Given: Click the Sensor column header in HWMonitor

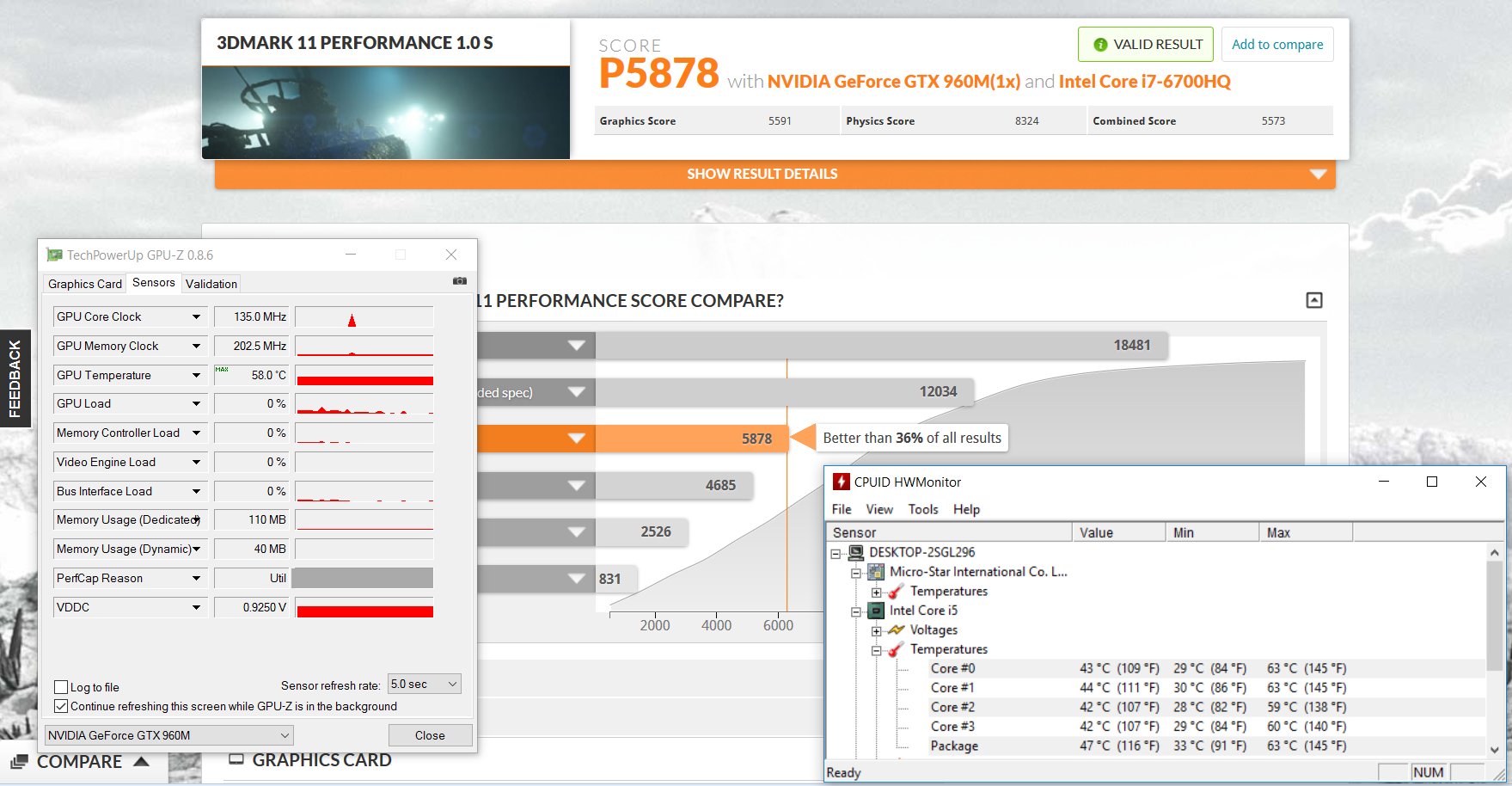Looking at the screenshot, I should pos(949,532).
